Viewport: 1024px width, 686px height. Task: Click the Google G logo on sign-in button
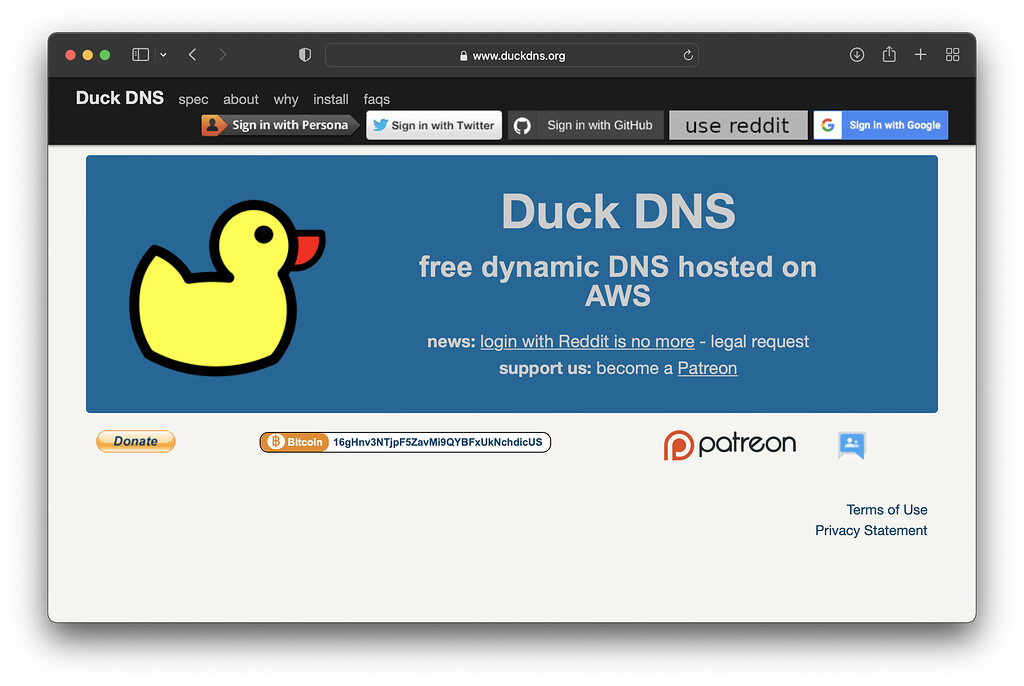[827, 125]
